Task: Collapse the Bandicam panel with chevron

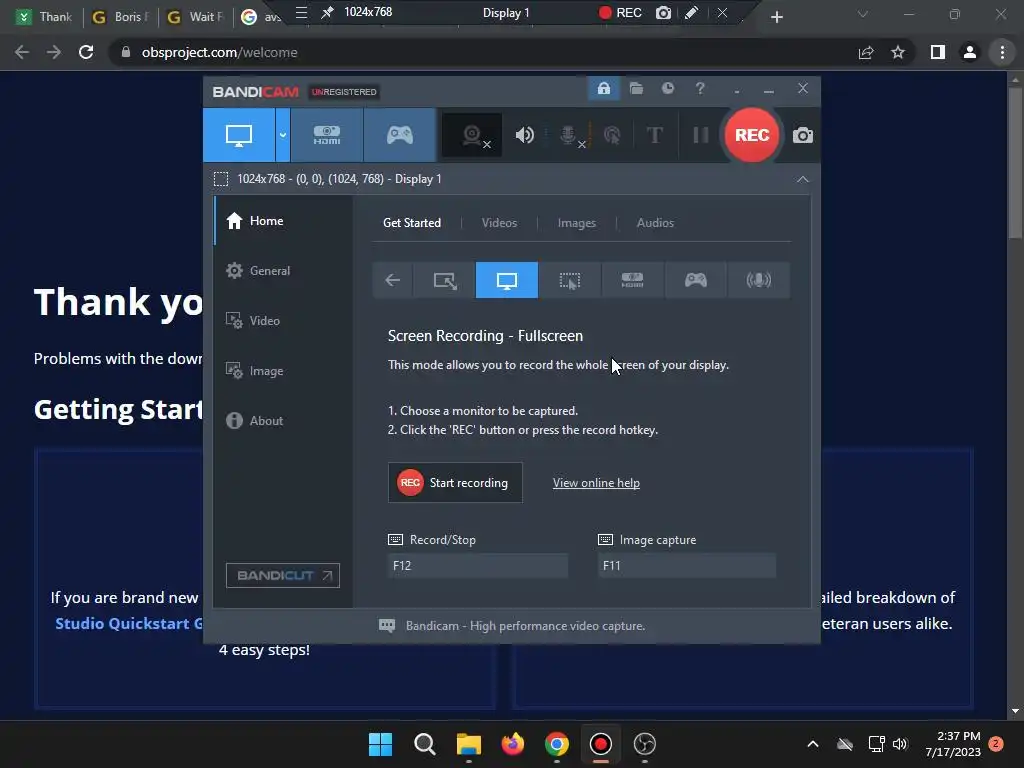Action: pyautogui.click(x=803, y=179)
